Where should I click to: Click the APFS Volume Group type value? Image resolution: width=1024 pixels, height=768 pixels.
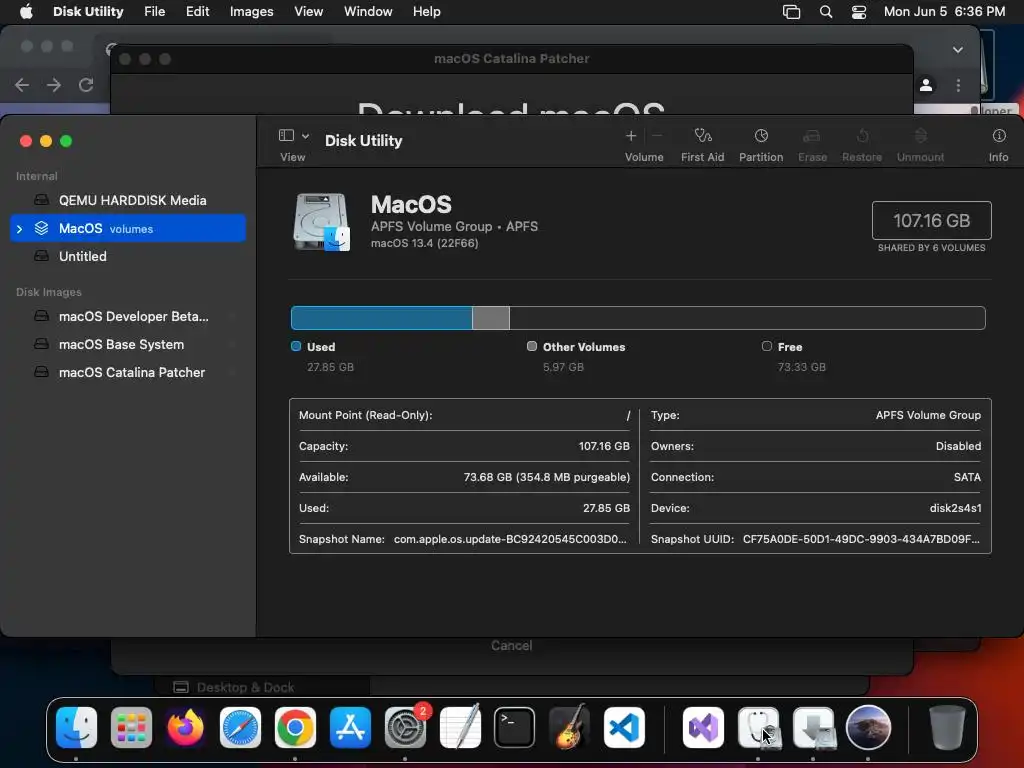pos(928,415)
